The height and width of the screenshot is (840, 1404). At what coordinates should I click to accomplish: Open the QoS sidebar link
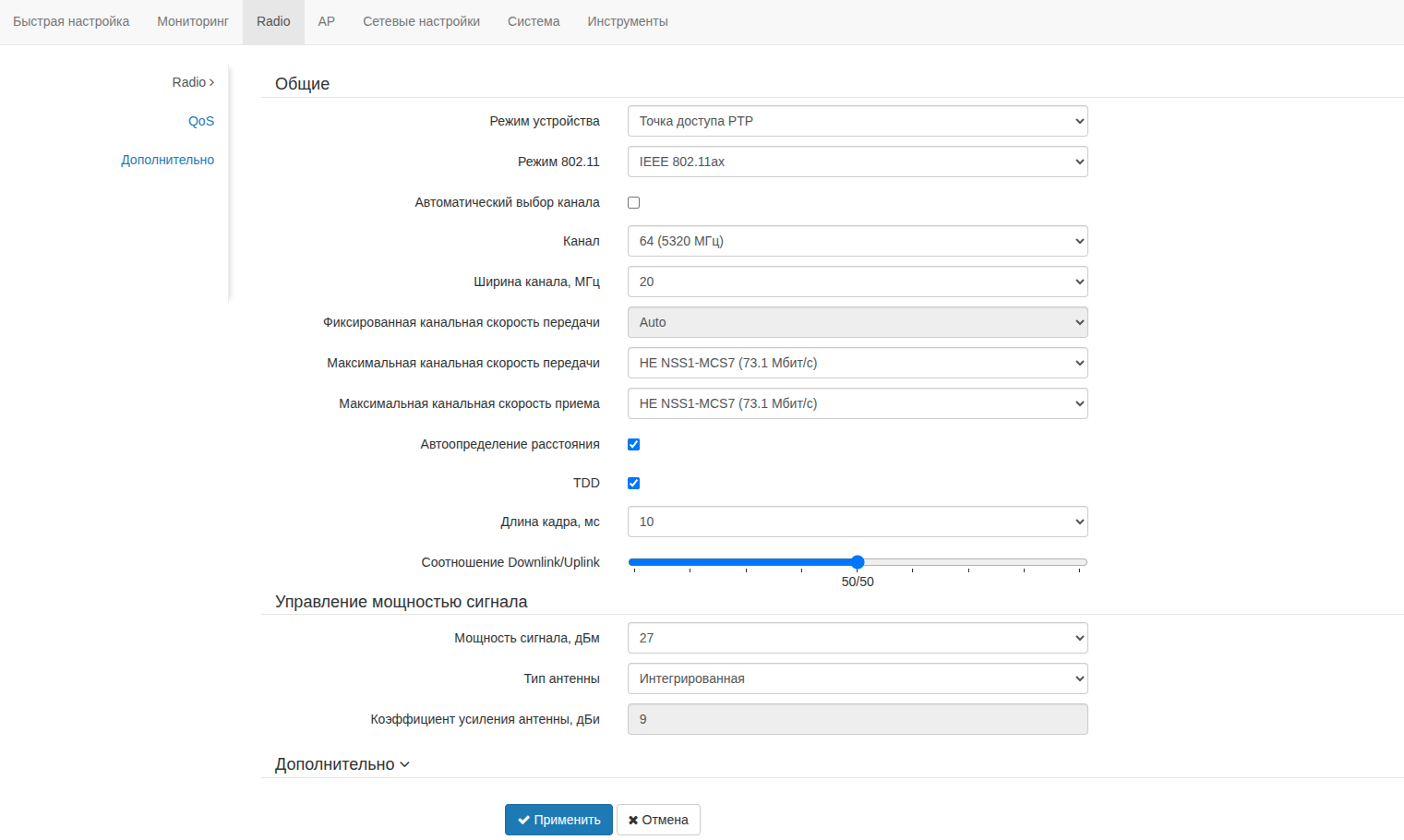201,122
